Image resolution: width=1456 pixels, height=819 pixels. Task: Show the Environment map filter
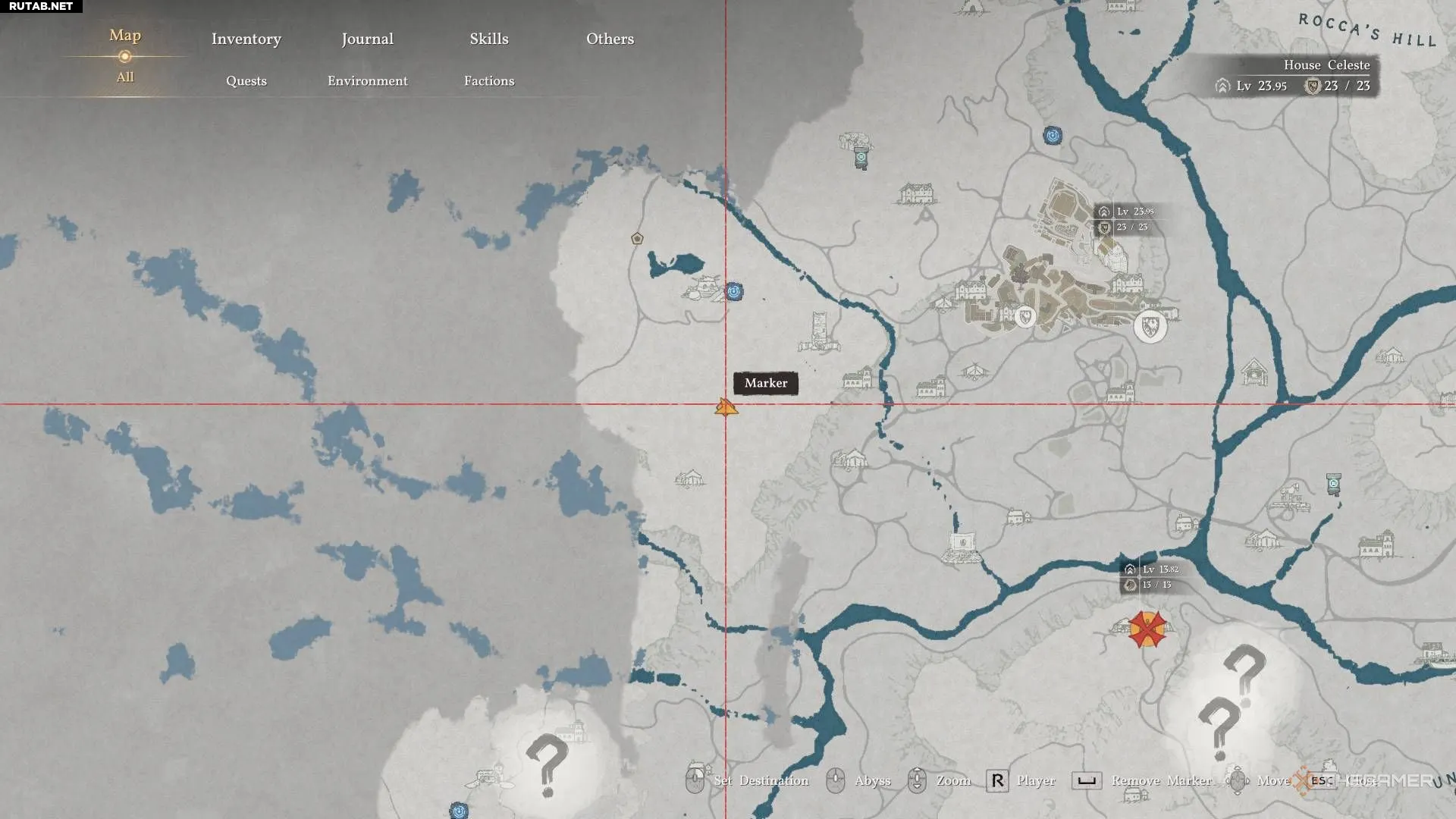coord(367,80)
